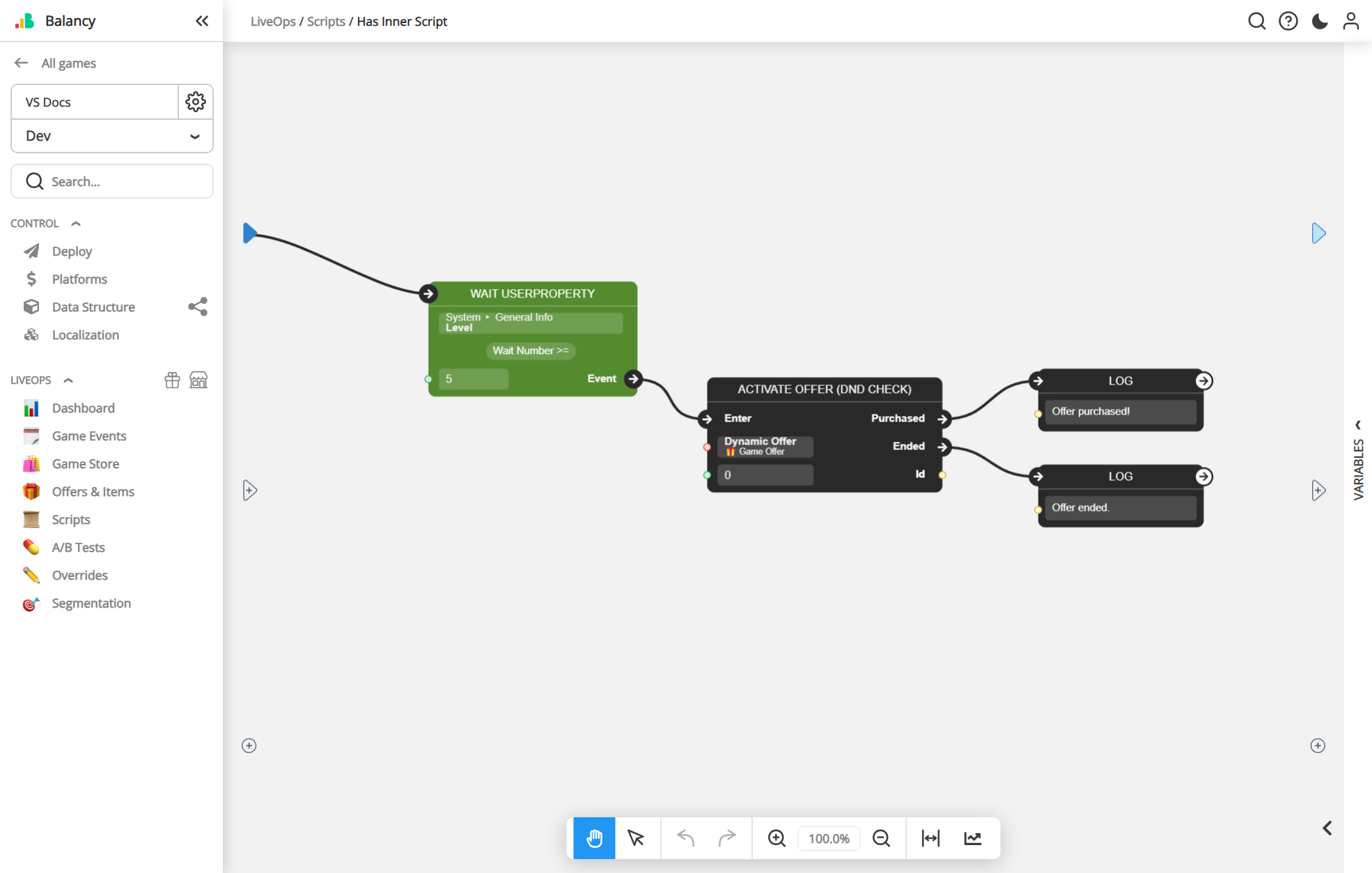Click Scripts breadcrumb link

pos(326,22)
